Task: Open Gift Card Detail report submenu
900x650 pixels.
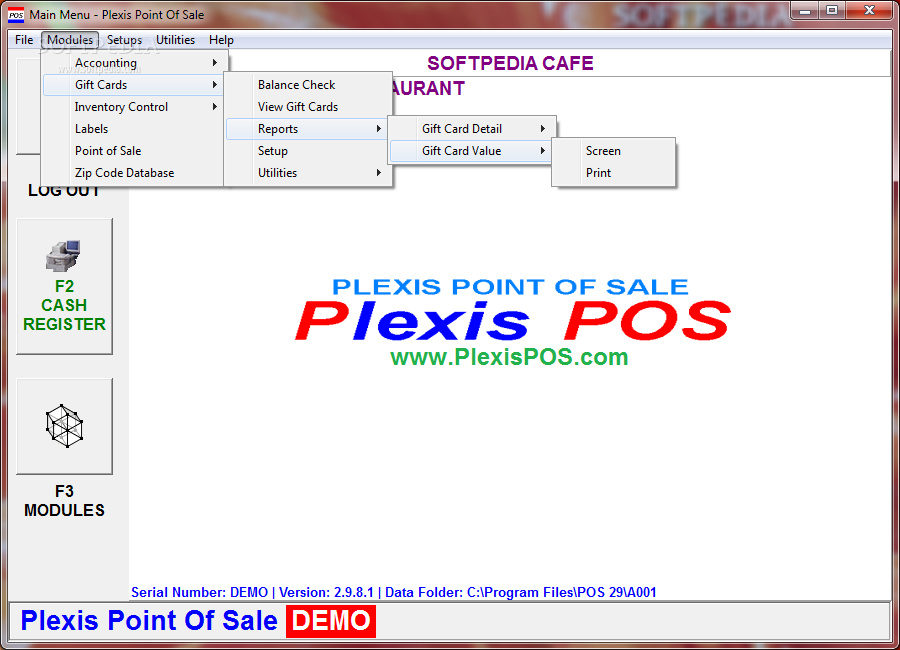Action: coord(472,129)
